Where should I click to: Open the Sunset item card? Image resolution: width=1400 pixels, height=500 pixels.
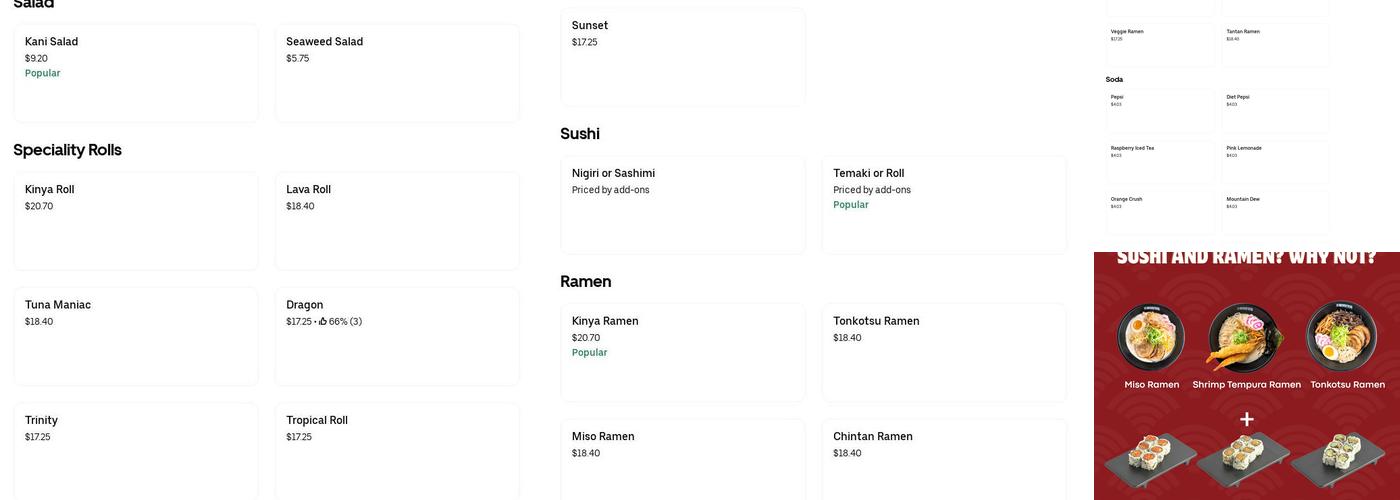[x=683, y=56]
